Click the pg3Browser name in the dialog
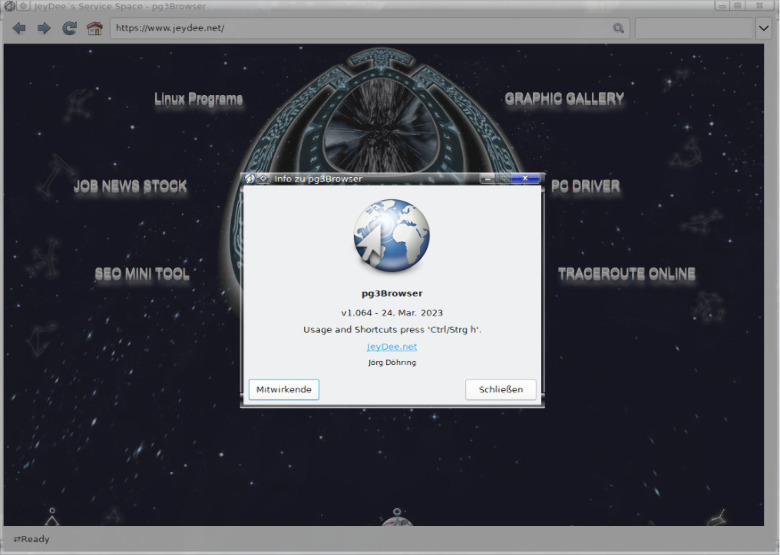Viewport: 780px width, 555px height. pos(392,293)
